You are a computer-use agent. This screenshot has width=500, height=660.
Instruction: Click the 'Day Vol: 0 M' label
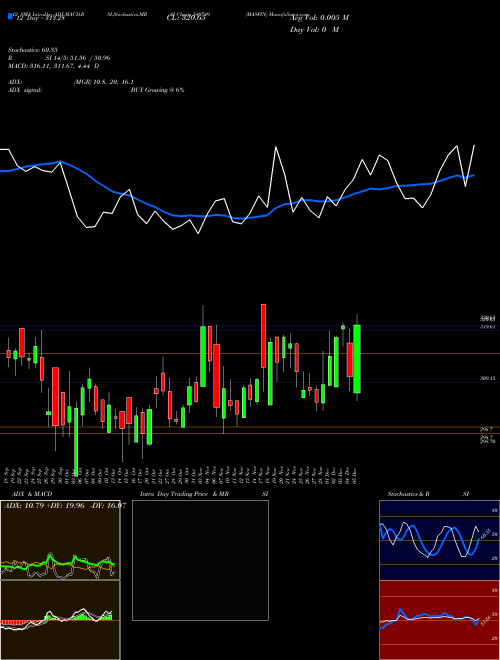[314, 30]
